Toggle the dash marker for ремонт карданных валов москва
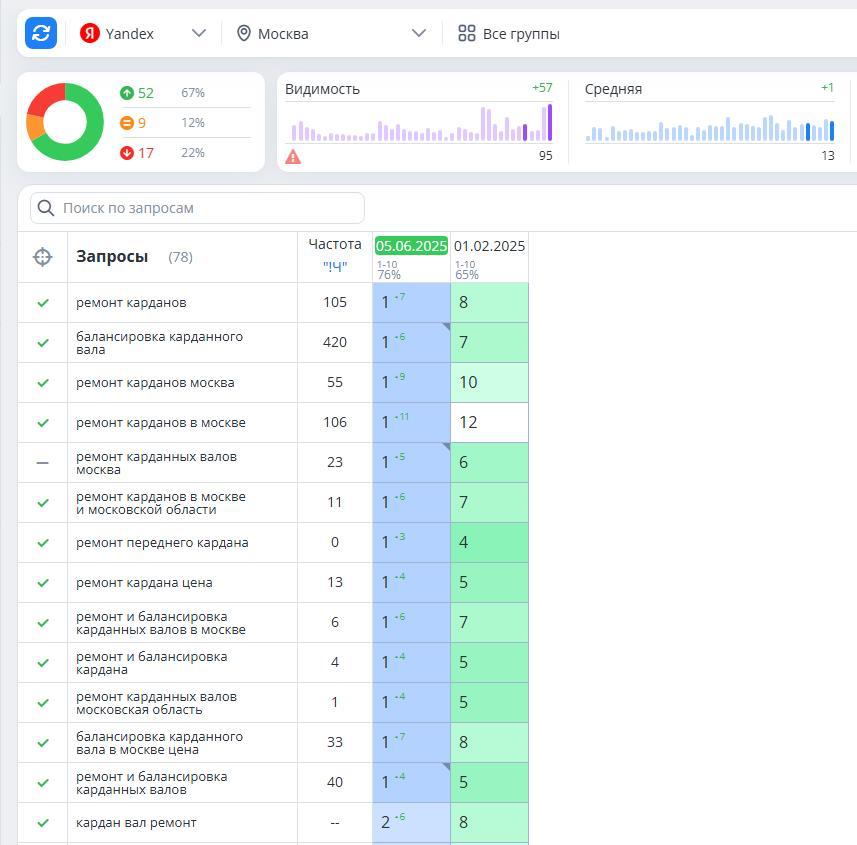Image resolution: width=857 pixels, height=845 pixels. pos(43,462)
